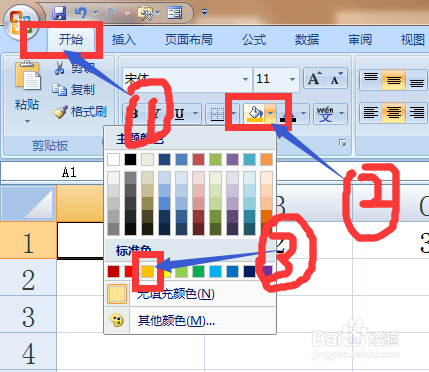
Task: Open 其他颜色(M)... dialog
Action: (x=190, y=321)
